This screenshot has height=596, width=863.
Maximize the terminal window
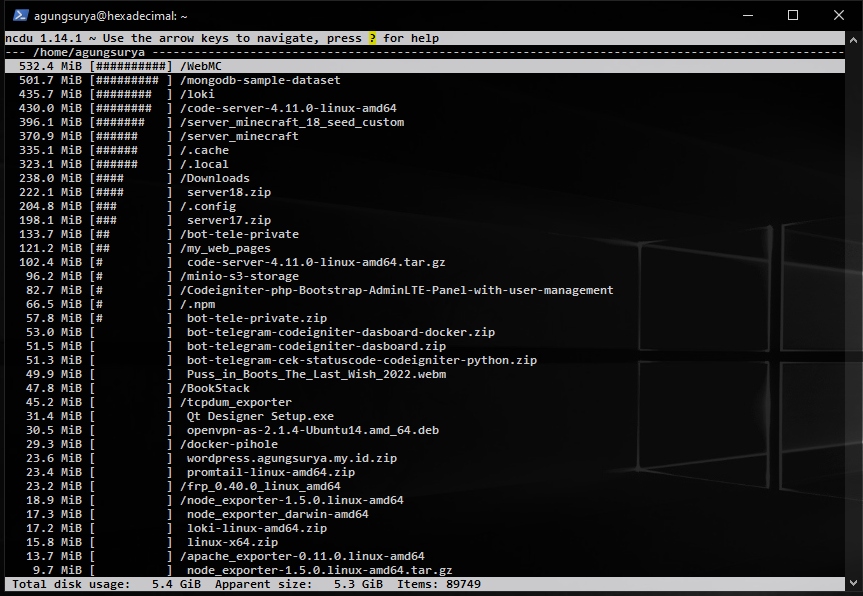[793, 16]
